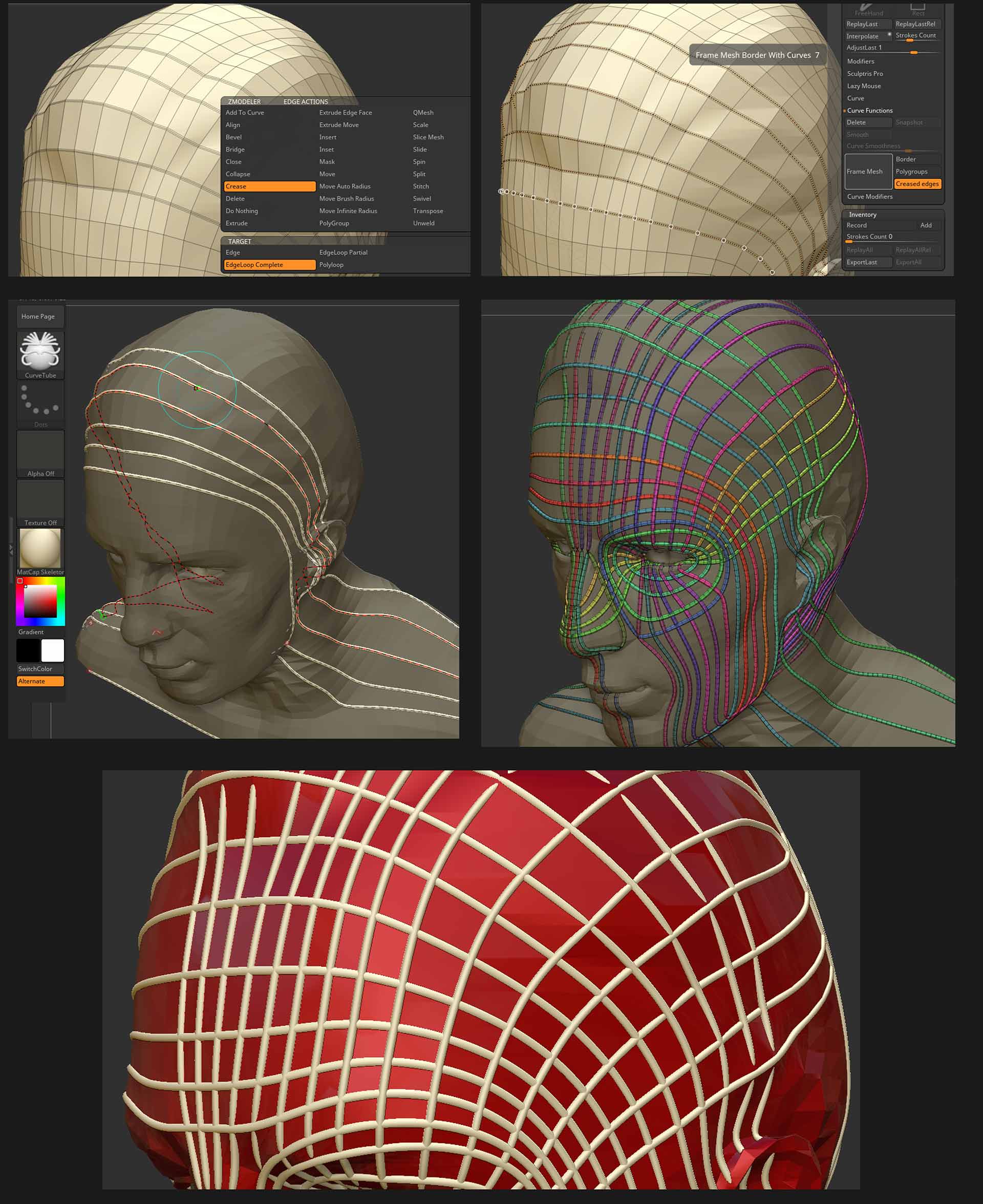
Task: Choose Crease in Edge Actions menu
Action: pos(270,186)
